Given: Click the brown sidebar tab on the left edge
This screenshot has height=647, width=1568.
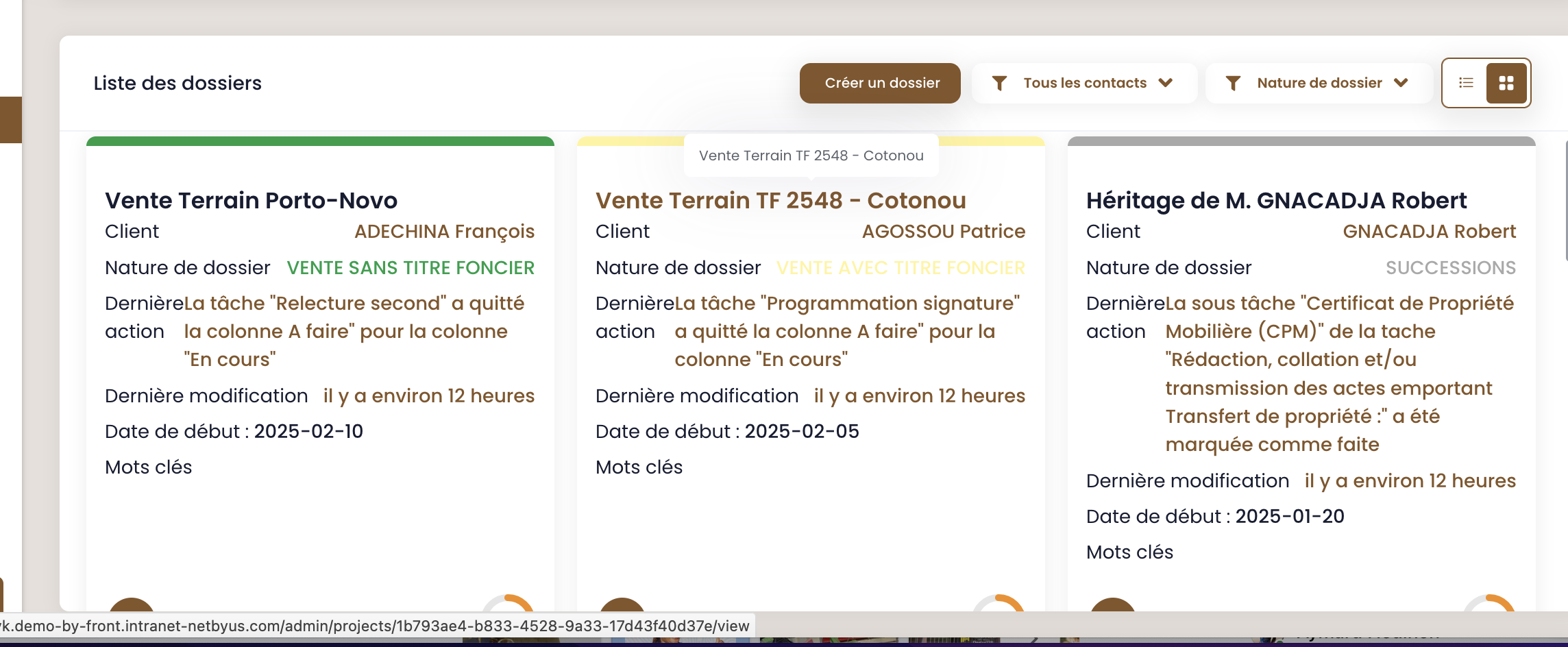Looking at the screenshot, I should pos(11,120).
